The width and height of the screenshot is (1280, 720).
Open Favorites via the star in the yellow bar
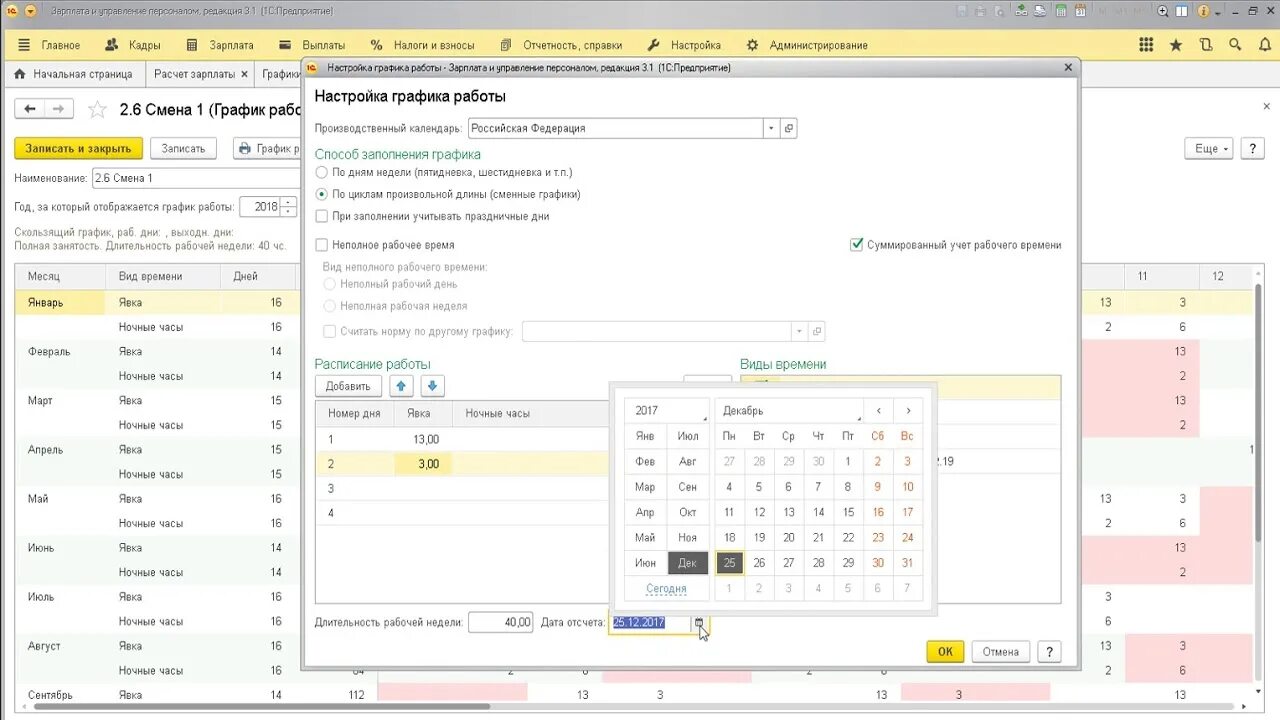pos(1176,45)
